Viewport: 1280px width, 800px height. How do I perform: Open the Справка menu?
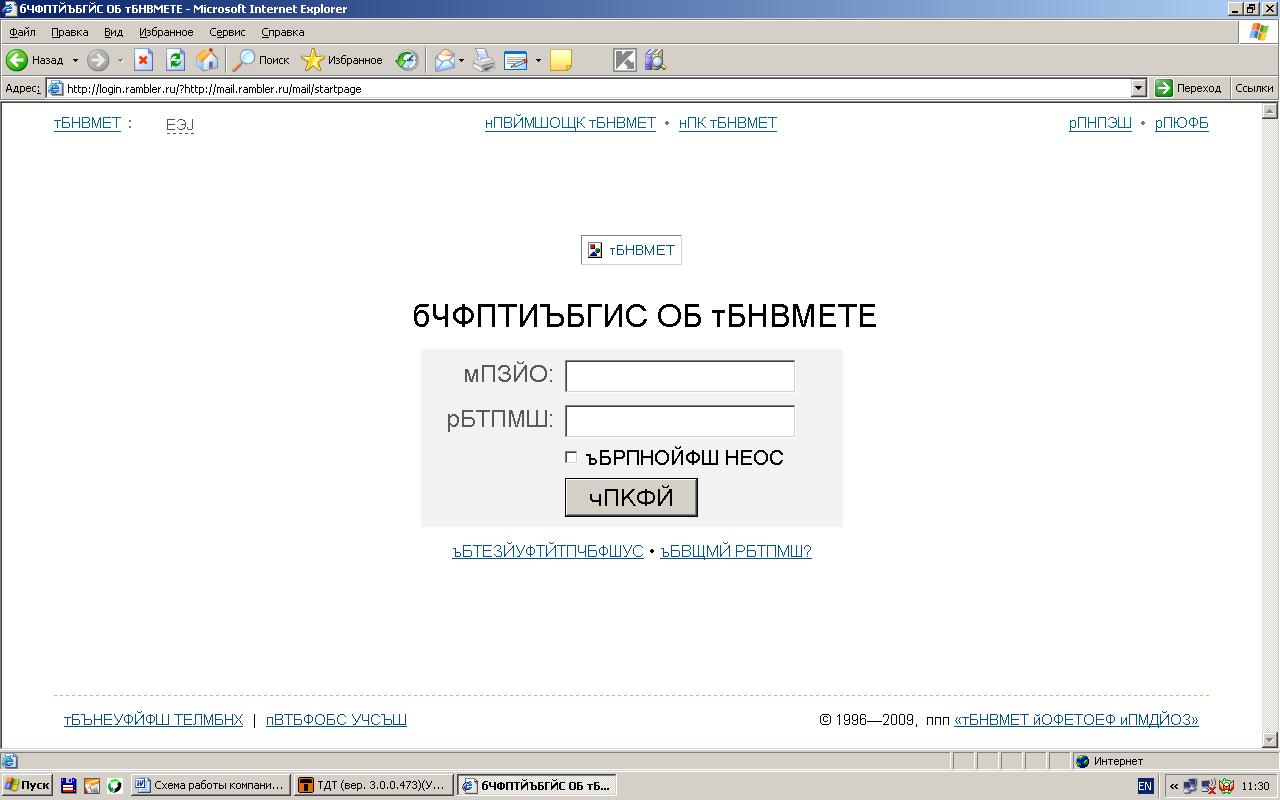(283, 32)
